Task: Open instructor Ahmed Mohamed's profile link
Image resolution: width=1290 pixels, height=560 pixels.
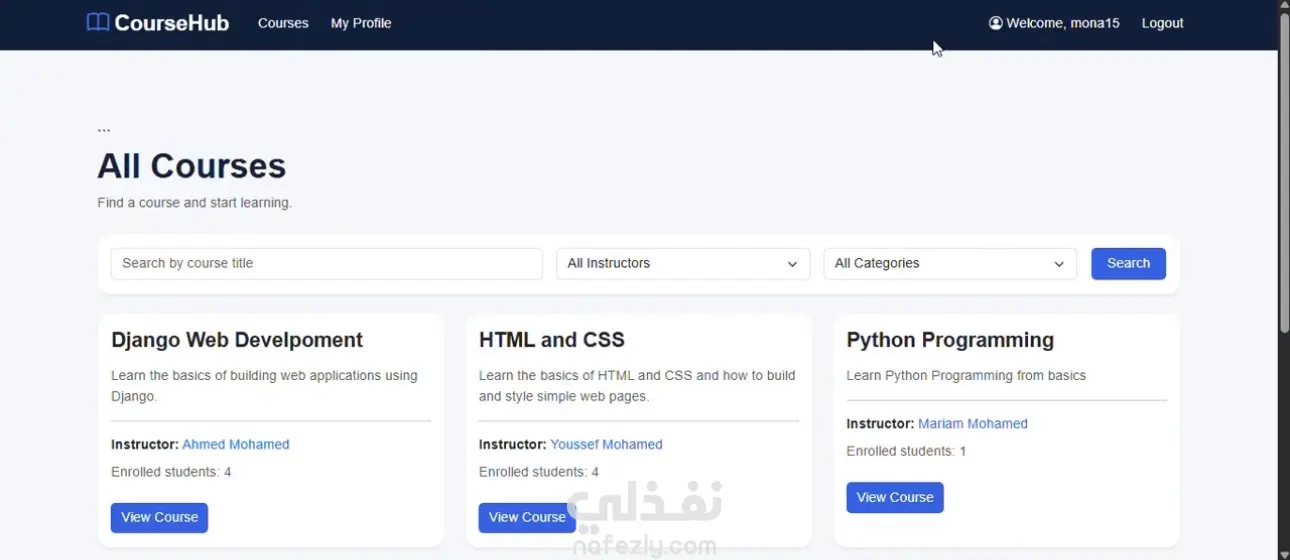Action: (236, 444)
